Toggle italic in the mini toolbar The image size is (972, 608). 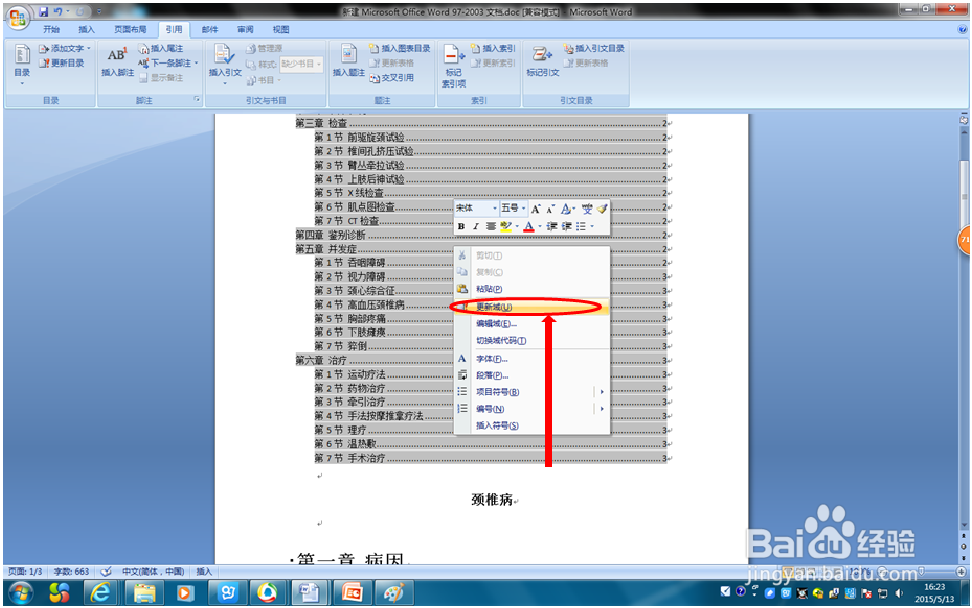[x=476, y=225]
